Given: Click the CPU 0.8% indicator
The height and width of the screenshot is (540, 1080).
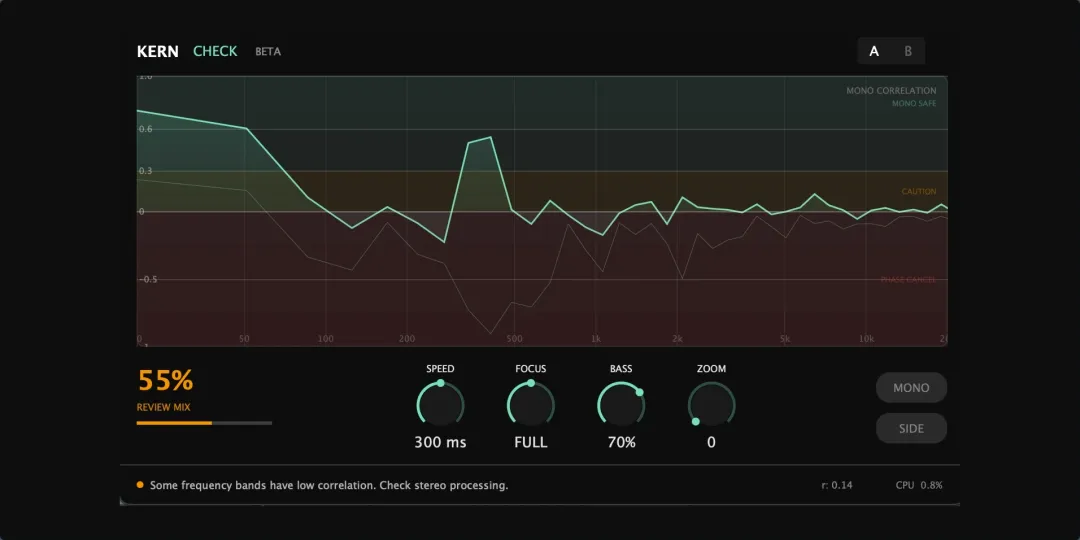Looking at the screenshot, I should [919, 486].
